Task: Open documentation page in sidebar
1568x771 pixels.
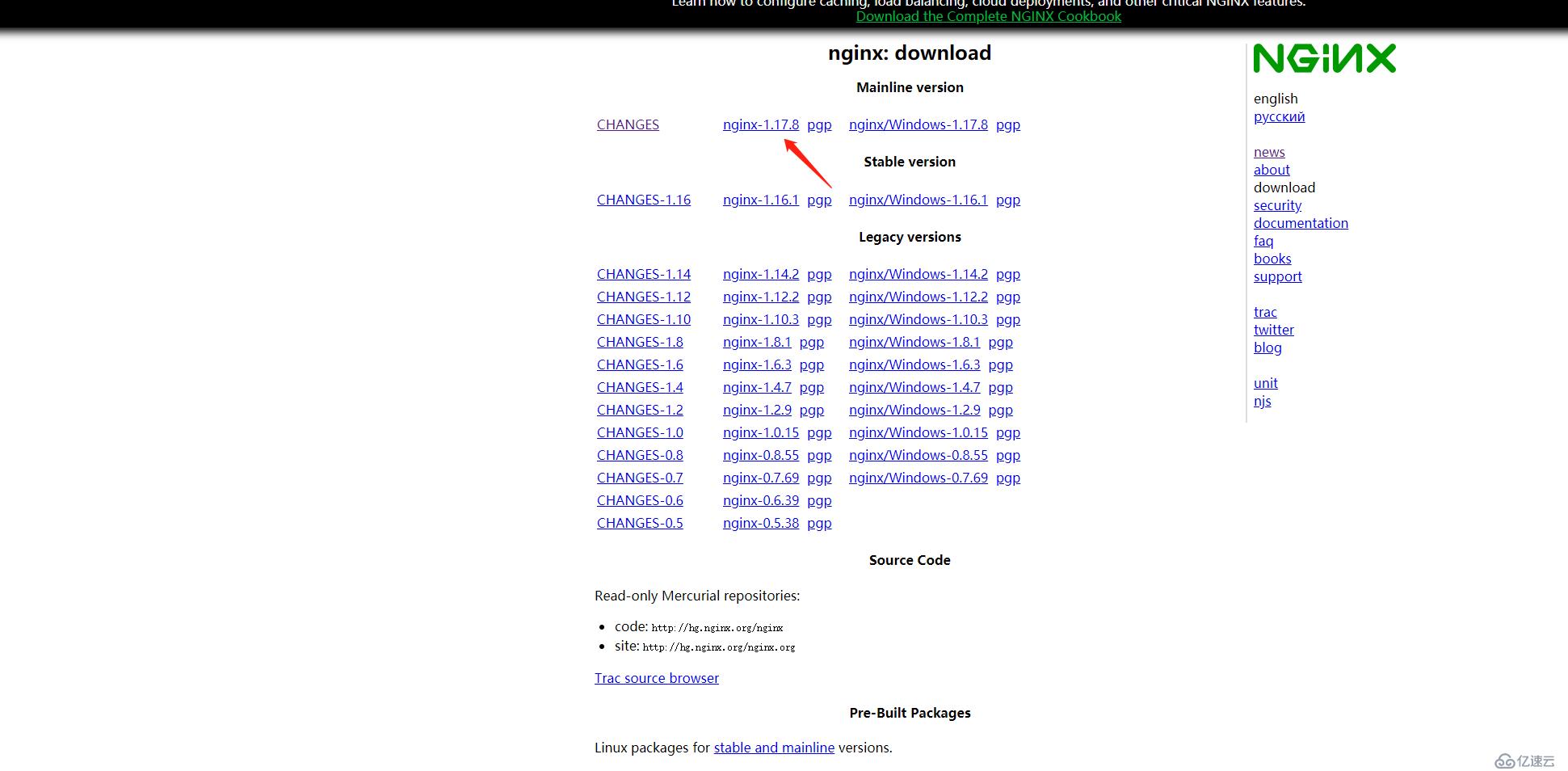Action: pyautogui.click(x=1301, y=223)
